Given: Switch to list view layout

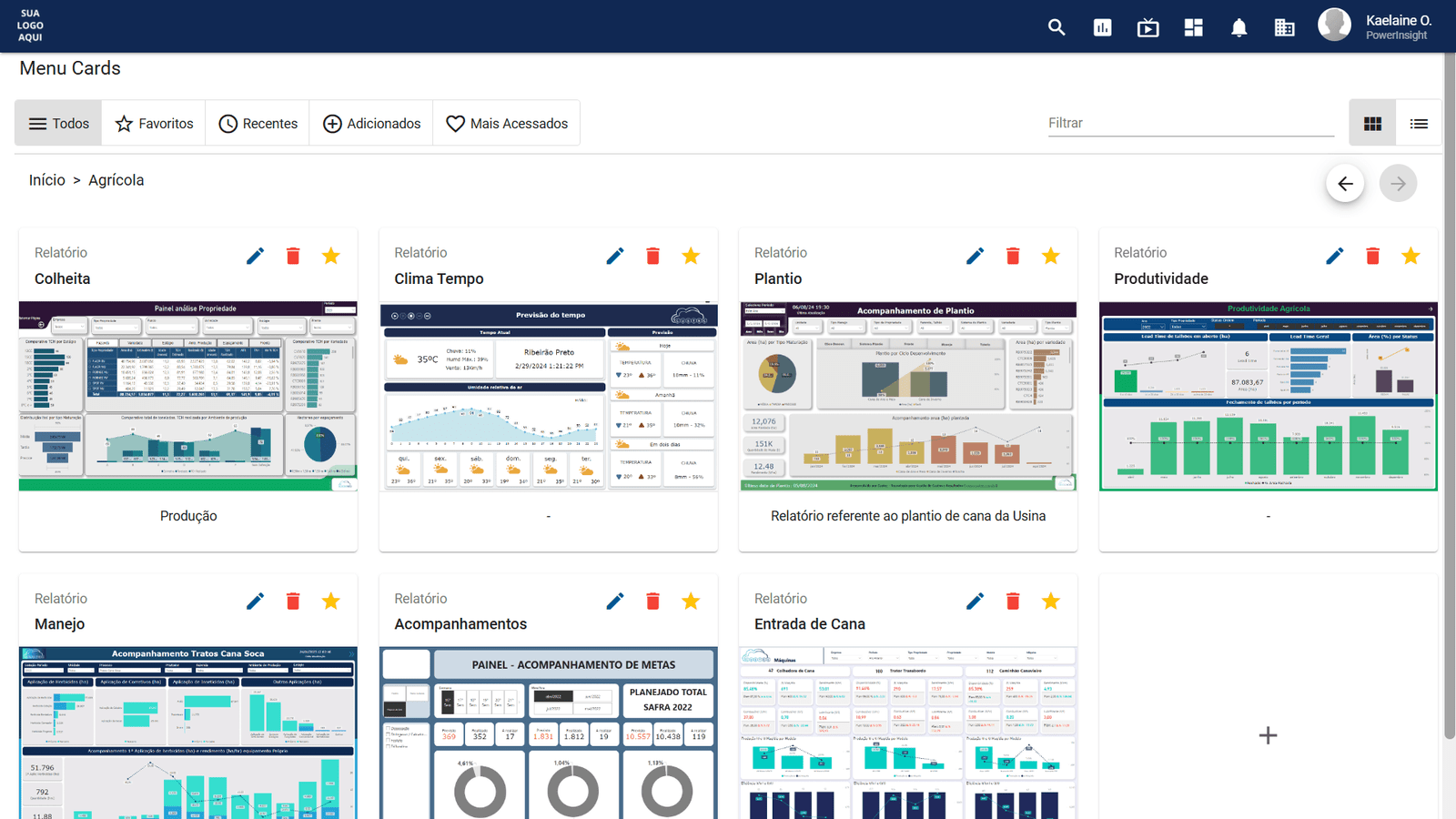Looking at the screenshot, I should (x=1419, y=124).
